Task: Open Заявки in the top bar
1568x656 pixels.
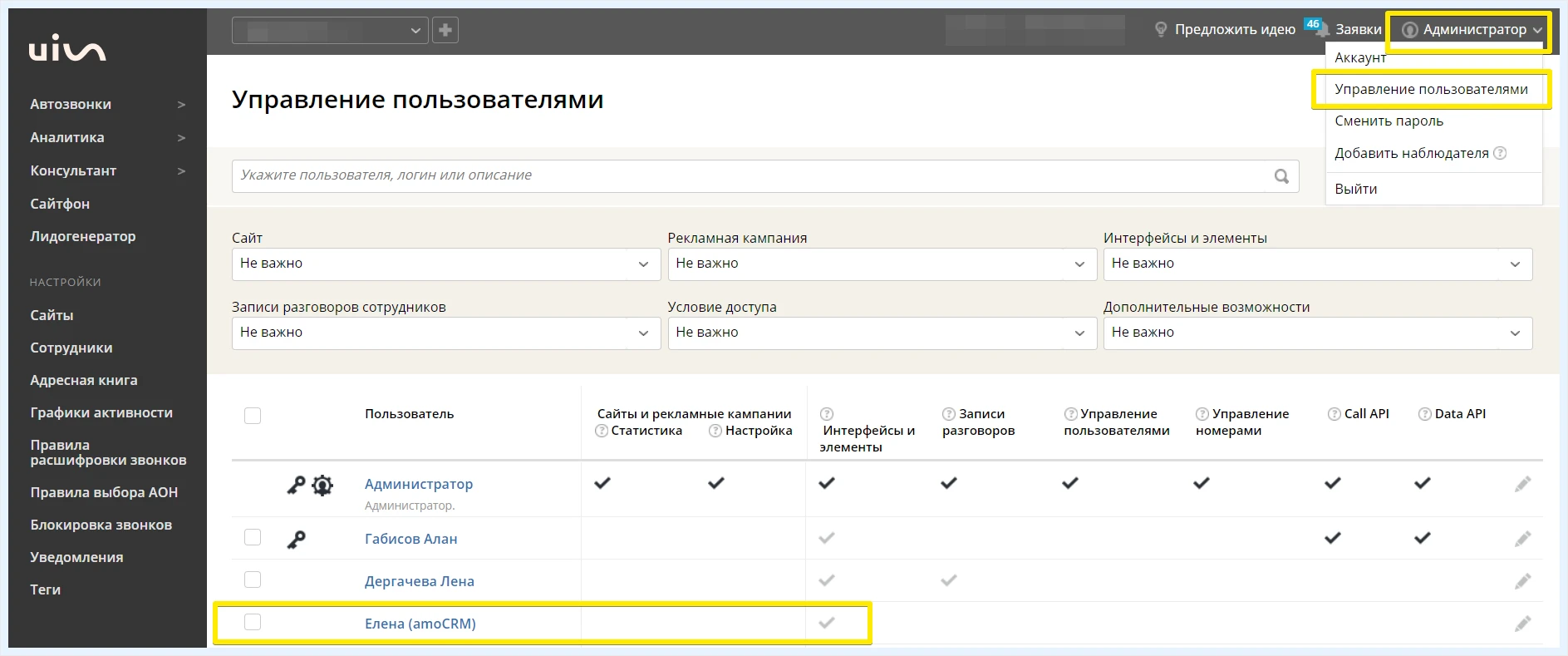Action: (x=1358, y=30)
